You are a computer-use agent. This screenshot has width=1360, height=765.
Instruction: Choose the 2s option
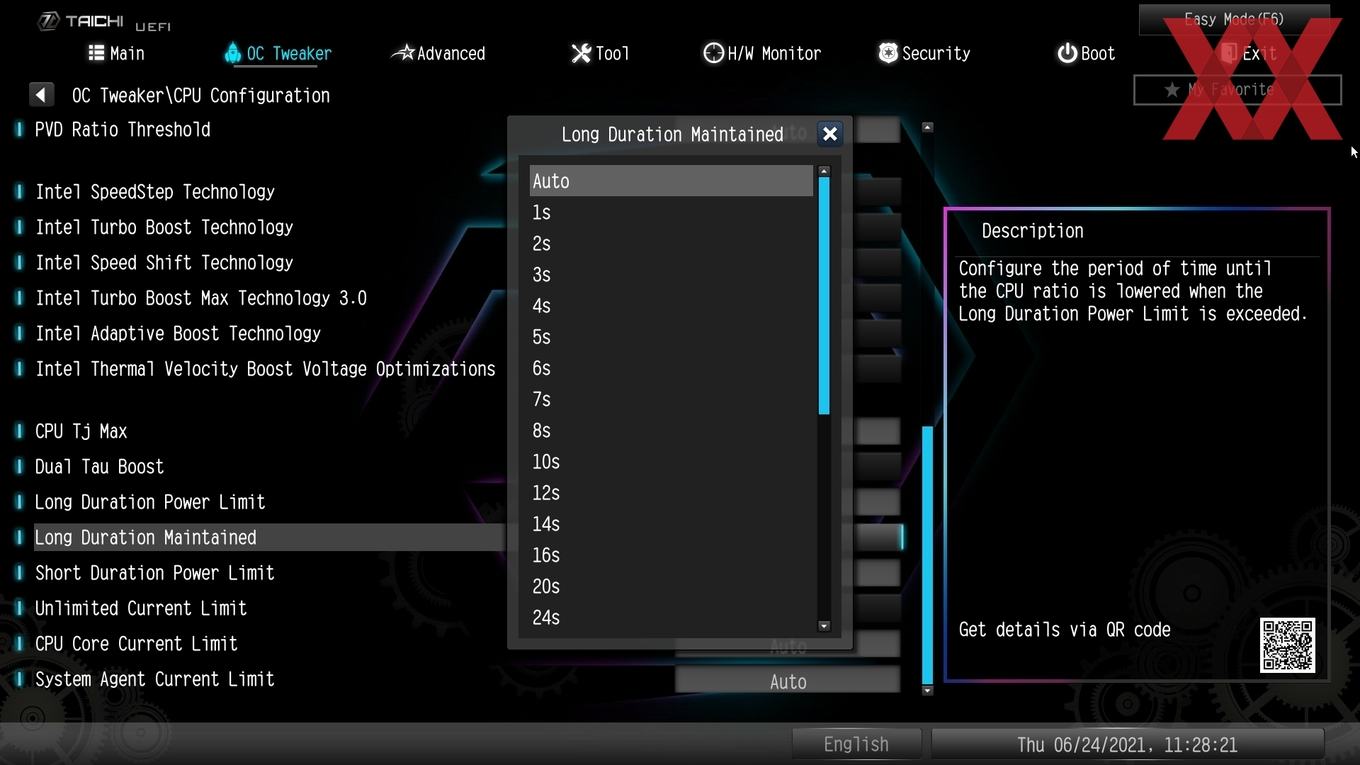(x=671, y=243)
